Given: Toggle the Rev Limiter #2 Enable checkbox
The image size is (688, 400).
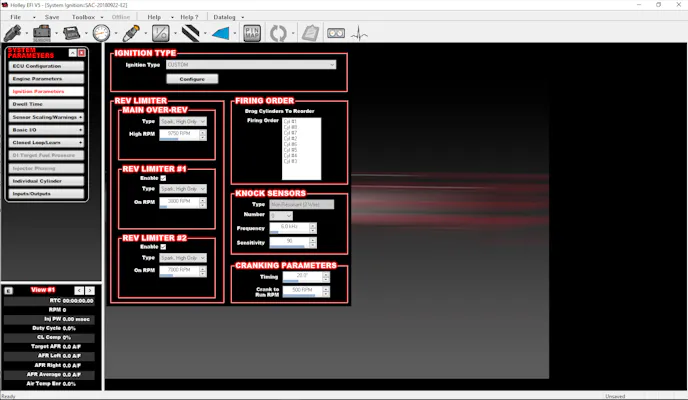Looking at the screenshot, I should pyautogui.click(x=164, y=246).
